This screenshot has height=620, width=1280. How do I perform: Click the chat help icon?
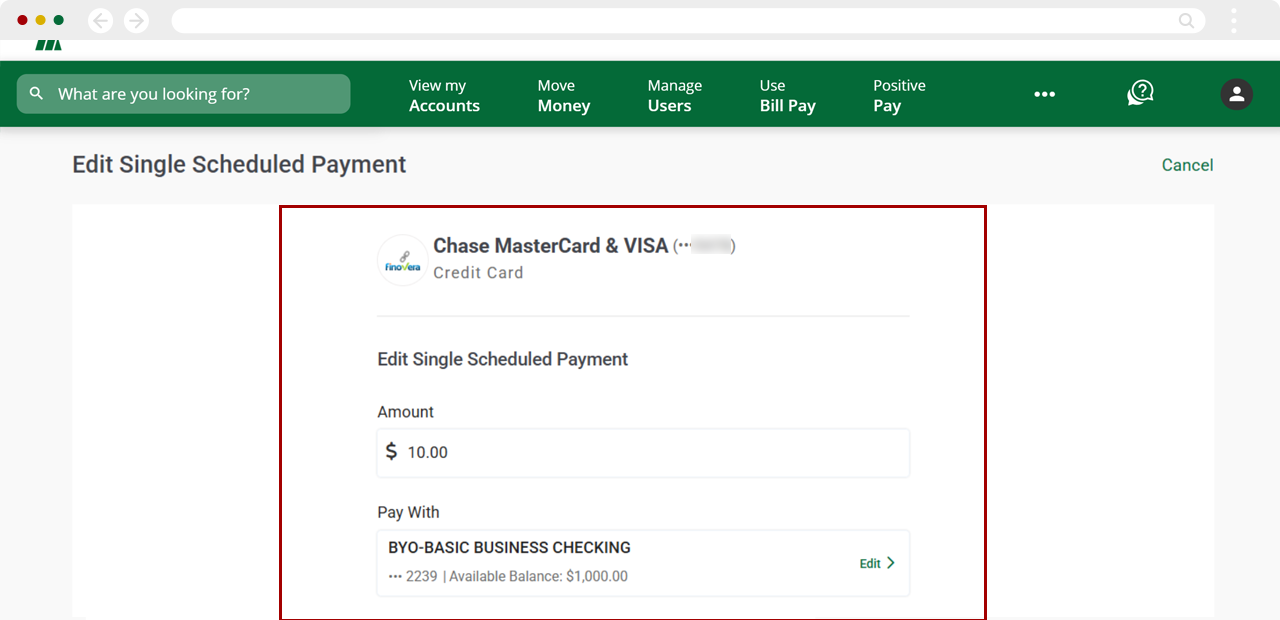(x=1140, y=93)
